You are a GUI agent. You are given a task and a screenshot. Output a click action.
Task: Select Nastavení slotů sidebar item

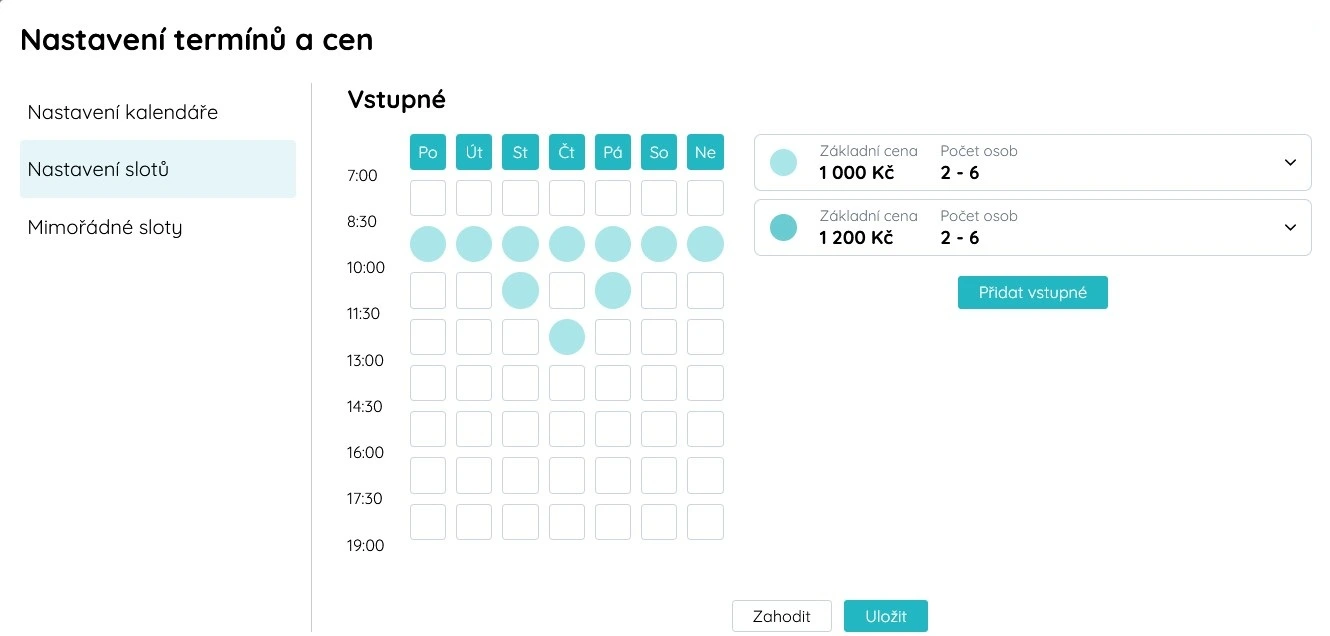click(x=158, y=169)
